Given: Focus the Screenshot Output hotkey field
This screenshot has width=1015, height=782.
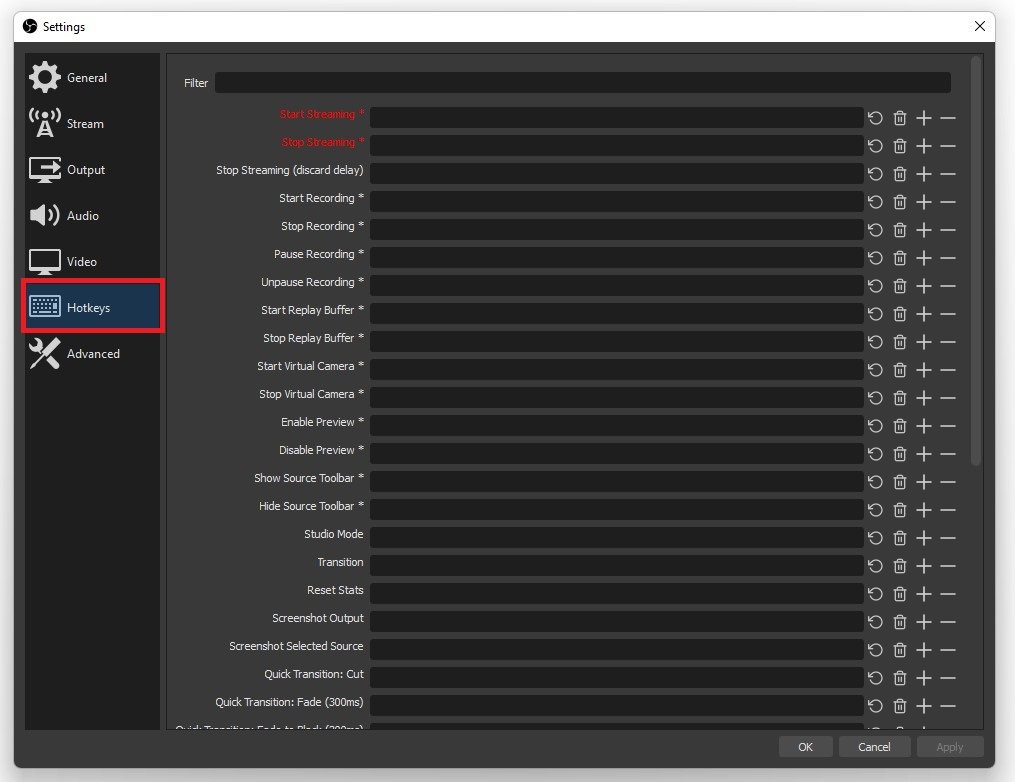Looking at the screenshot, I should click(616, 621).
